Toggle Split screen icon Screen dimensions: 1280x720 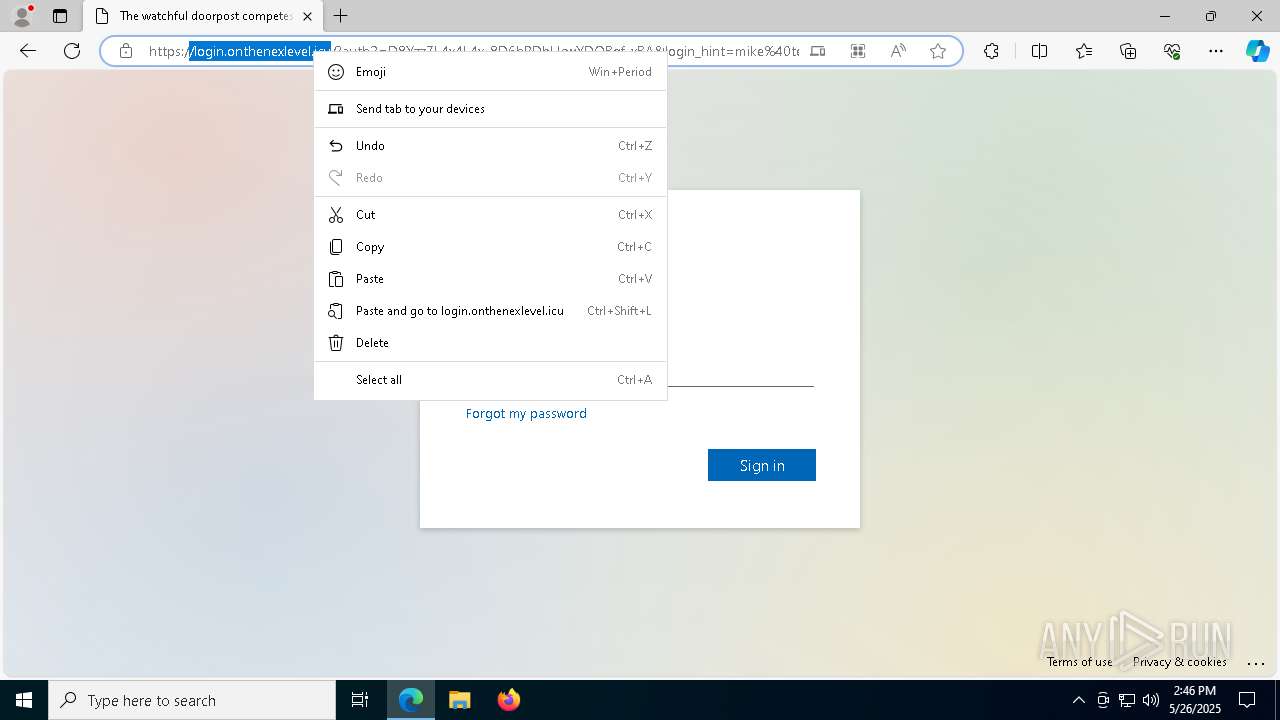coord(1039,51)
